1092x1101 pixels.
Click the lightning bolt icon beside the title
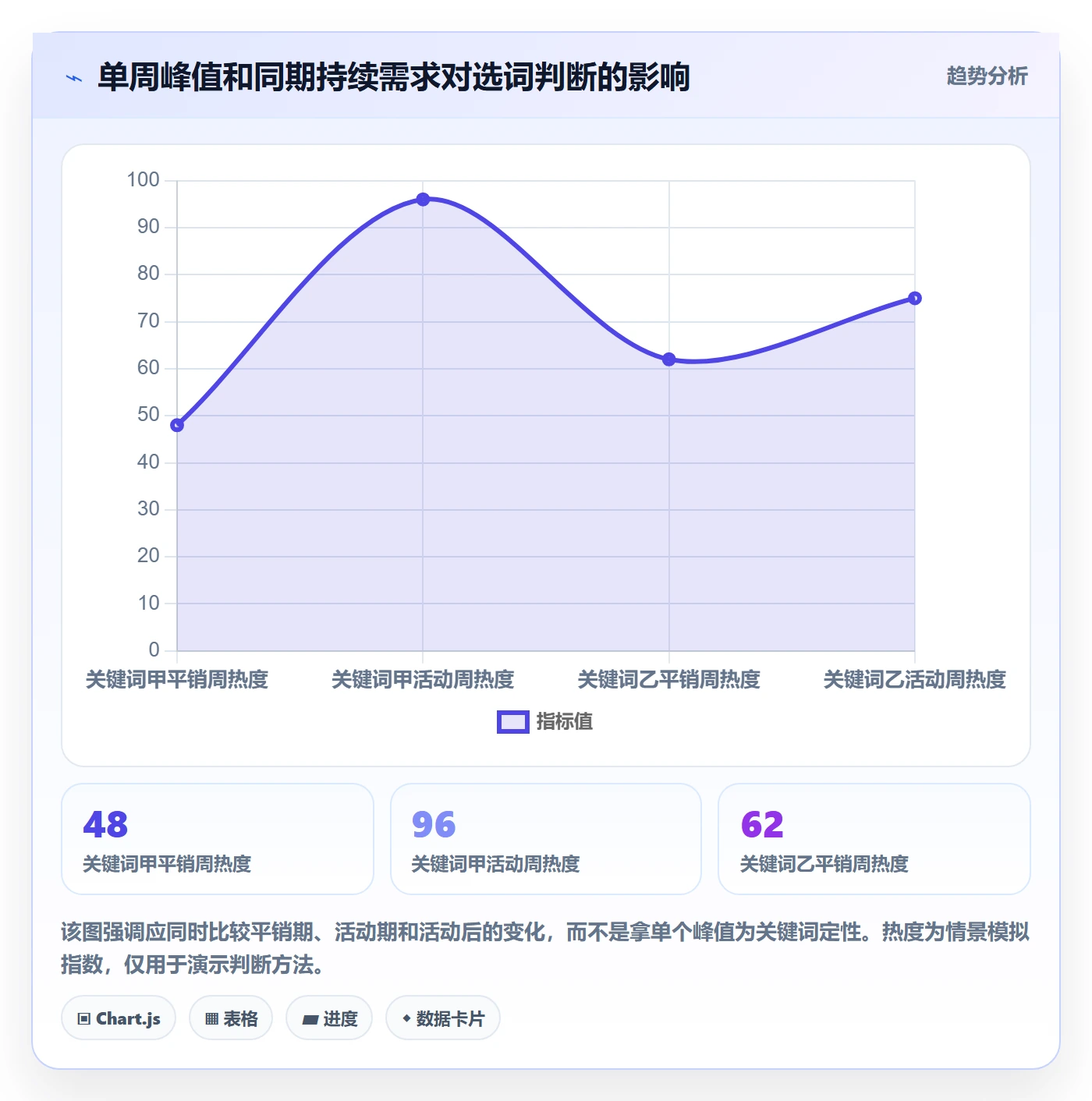point(74,78)
